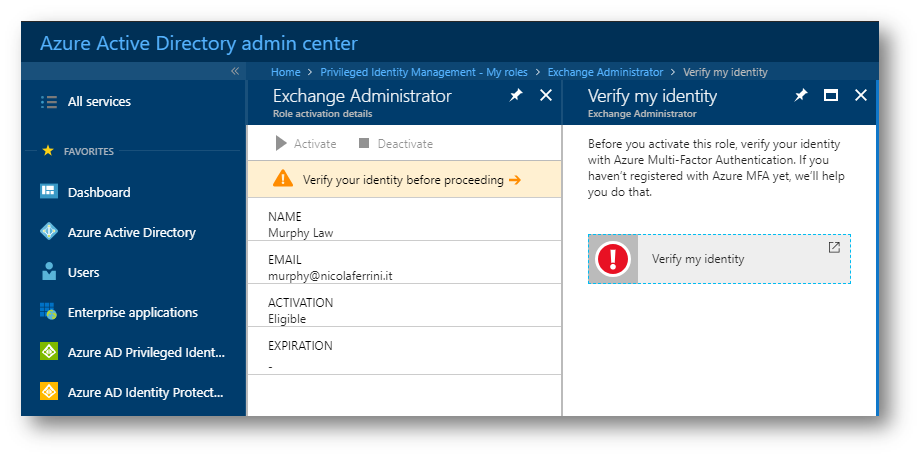Click the Activate play icon
Viewport: 921px width, 458px height.
tap(281, 144)
